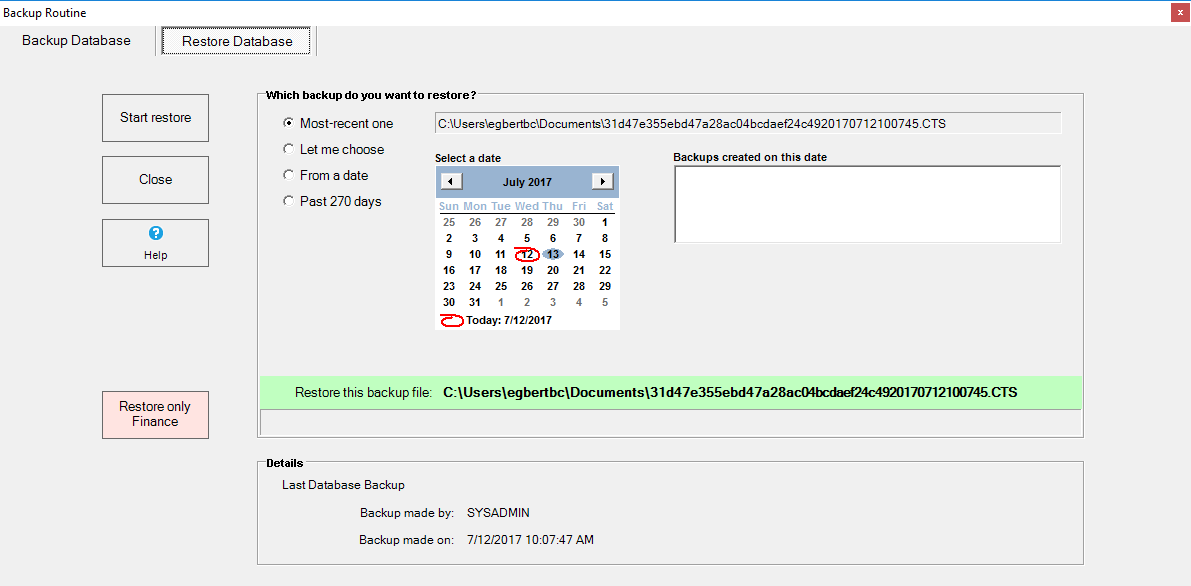Click Today: 7/12/2017 link in calendar
The width and height of the screenshot is (1191, 586).
(x=508, y=320)
